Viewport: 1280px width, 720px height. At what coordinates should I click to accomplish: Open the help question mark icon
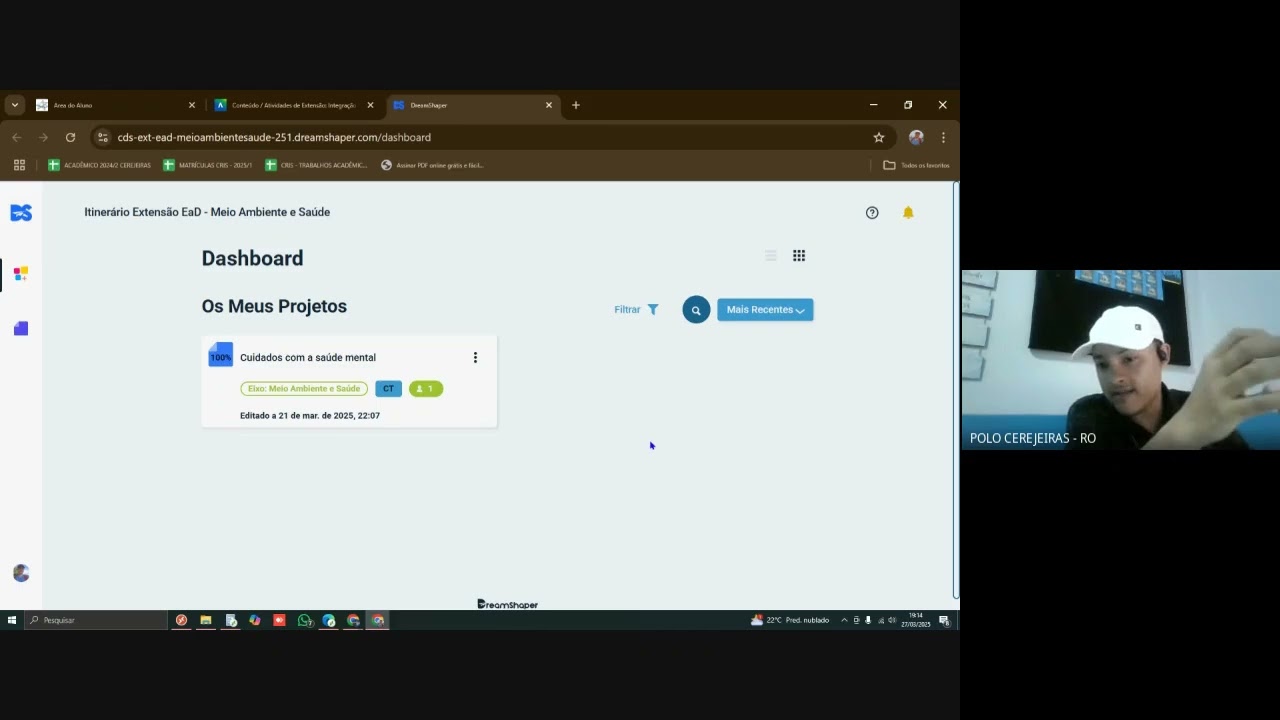pos(872,213)
